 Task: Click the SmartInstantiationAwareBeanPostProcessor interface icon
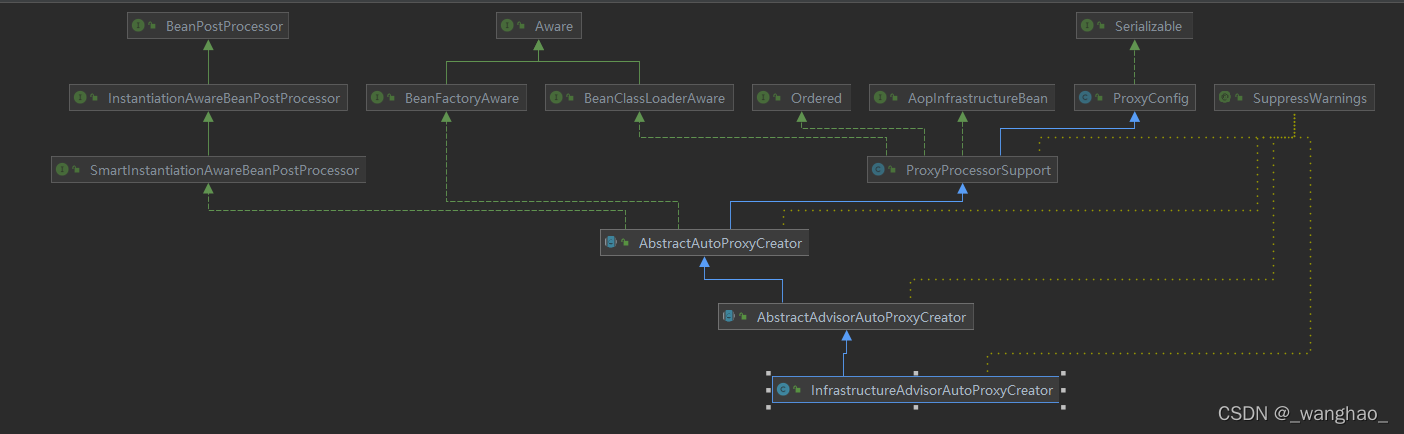coord(63,170)
